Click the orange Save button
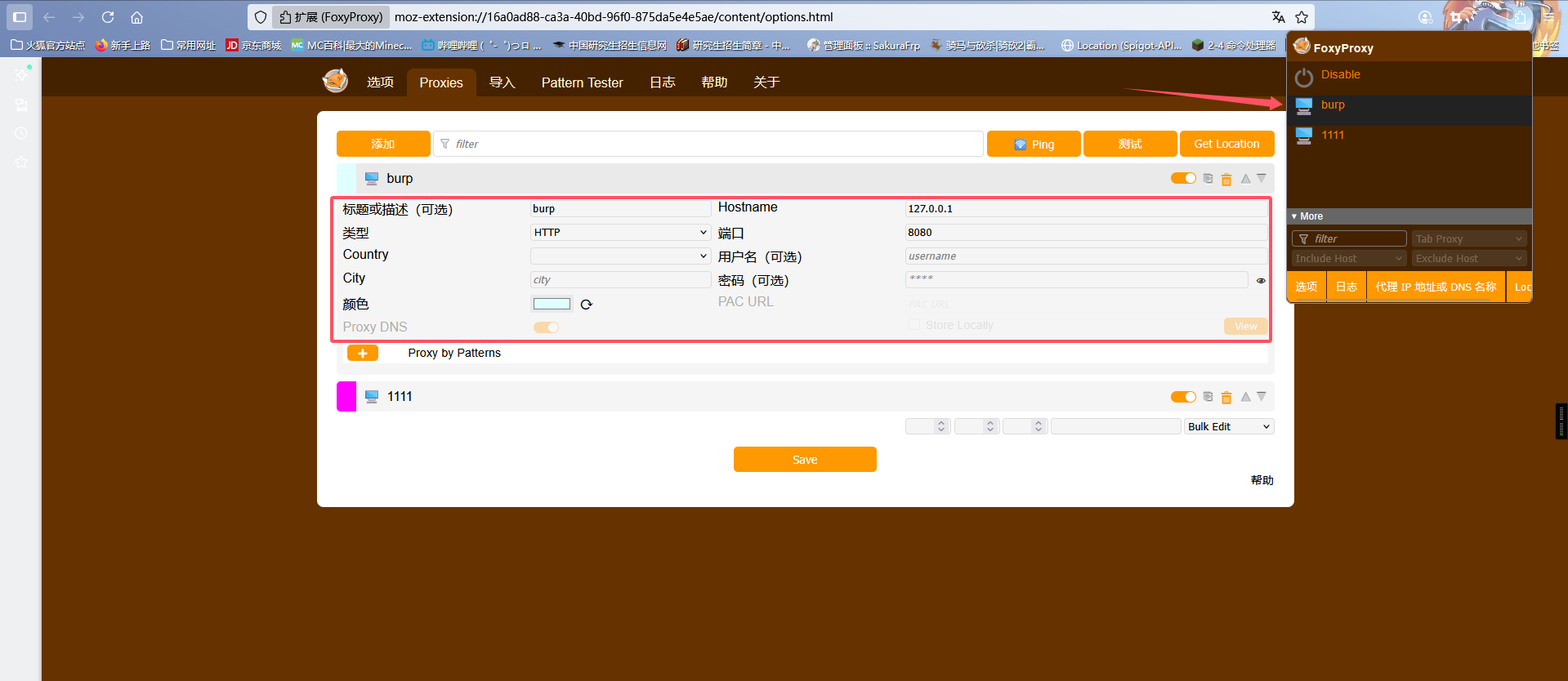Image resolution: width=1568 pixels, height=681 pixels. [804, 460]
